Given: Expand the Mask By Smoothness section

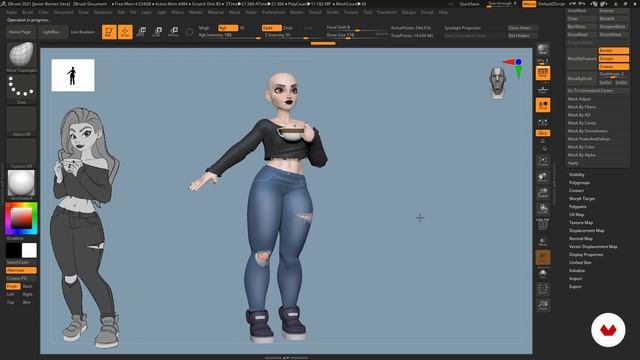Looking at the screenshot, I should pyautogui.click(x=587, y=131).
